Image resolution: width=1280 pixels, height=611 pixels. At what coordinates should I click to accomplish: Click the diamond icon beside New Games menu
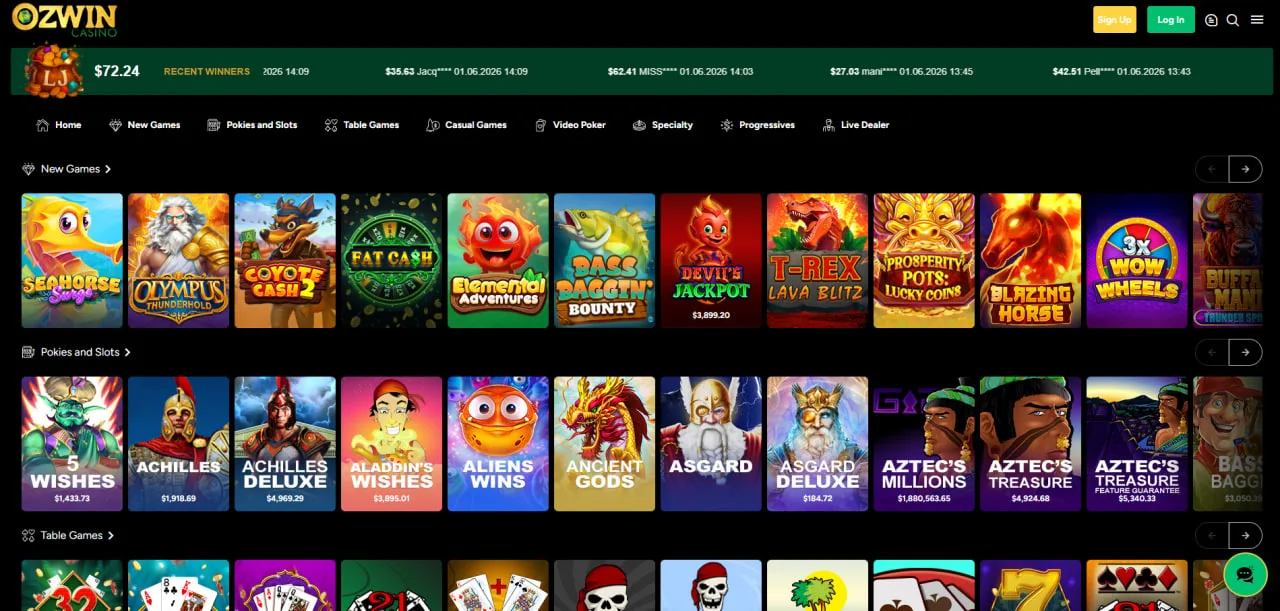(115, 125)
